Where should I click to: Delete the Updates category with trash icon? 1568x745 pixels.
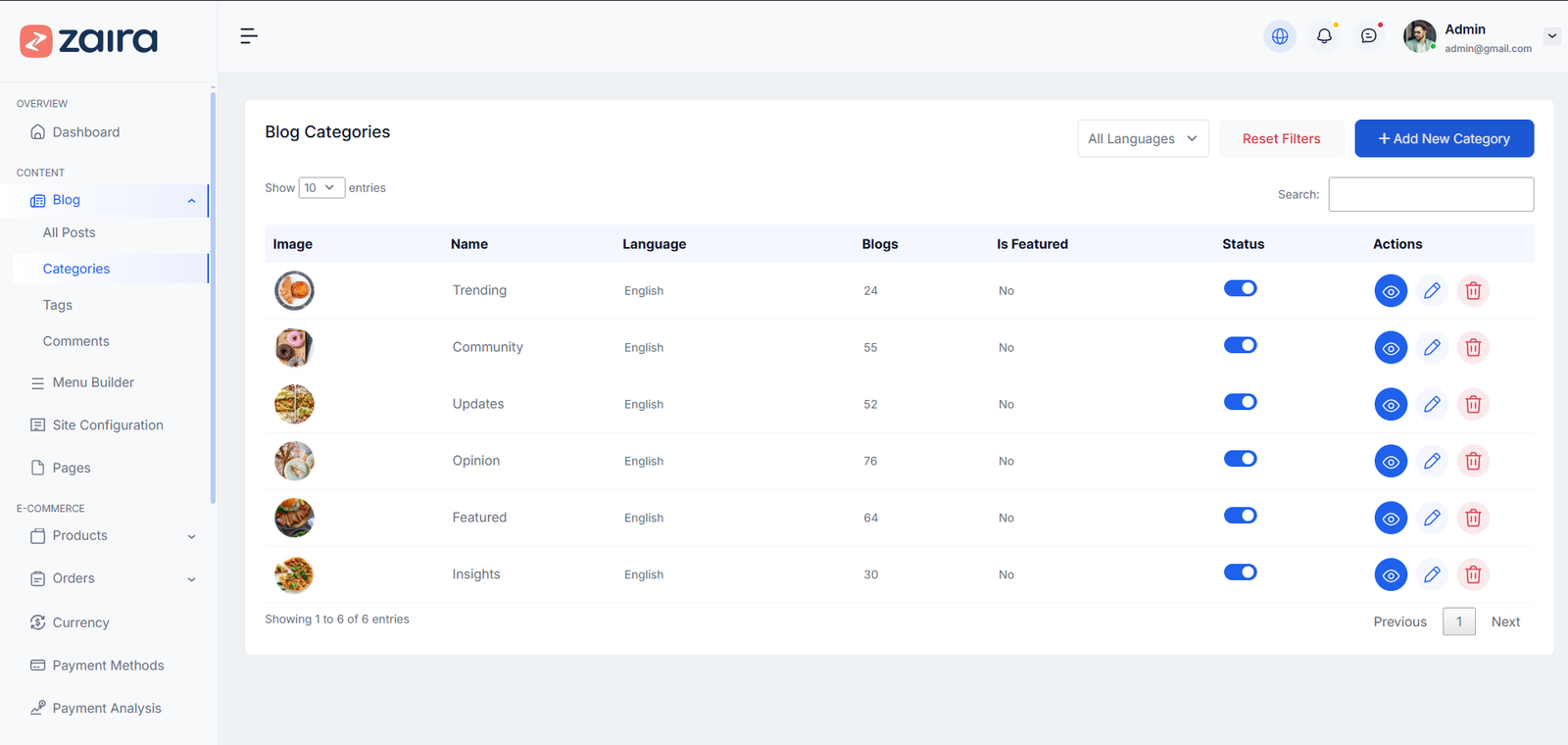pos(1473,405)
